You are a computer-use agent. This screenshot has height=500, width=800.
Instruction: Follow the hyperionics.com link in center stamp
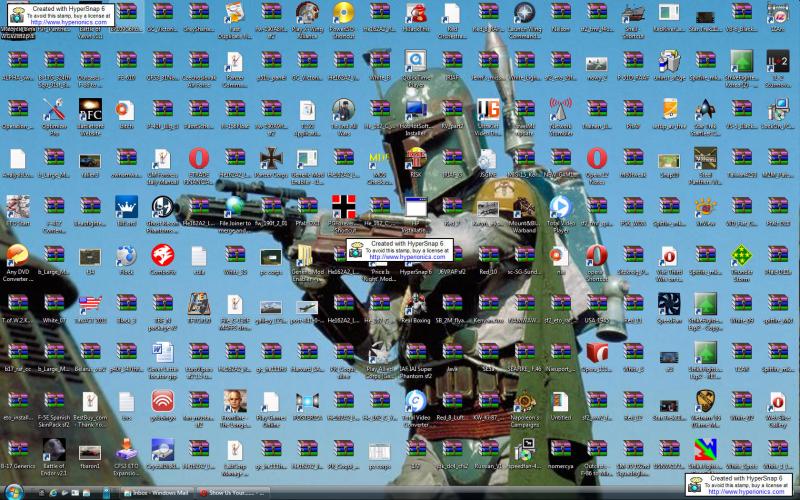point(407,257)
